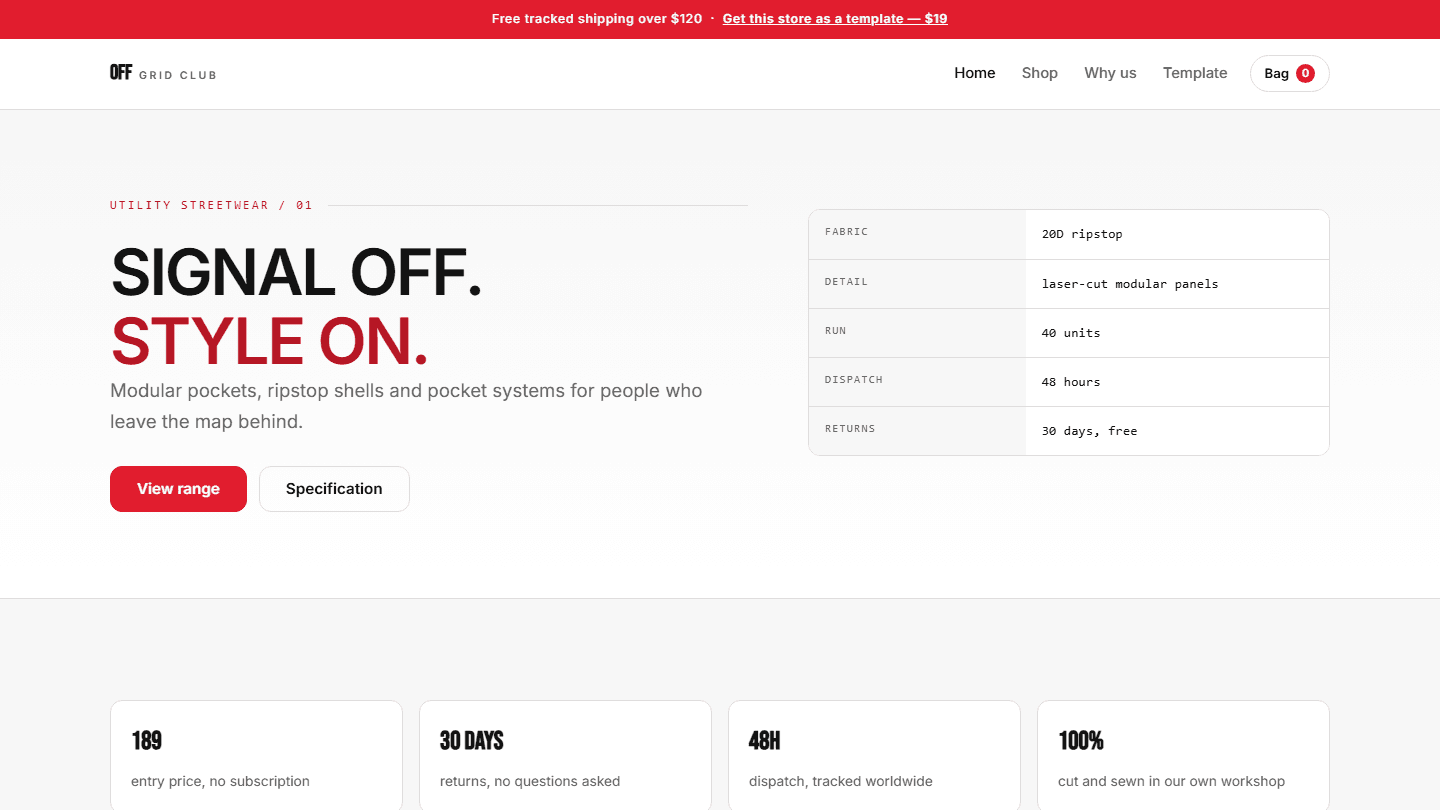Click the '30 days, free' value
1440x810 pixels.
pos(1089,431)
